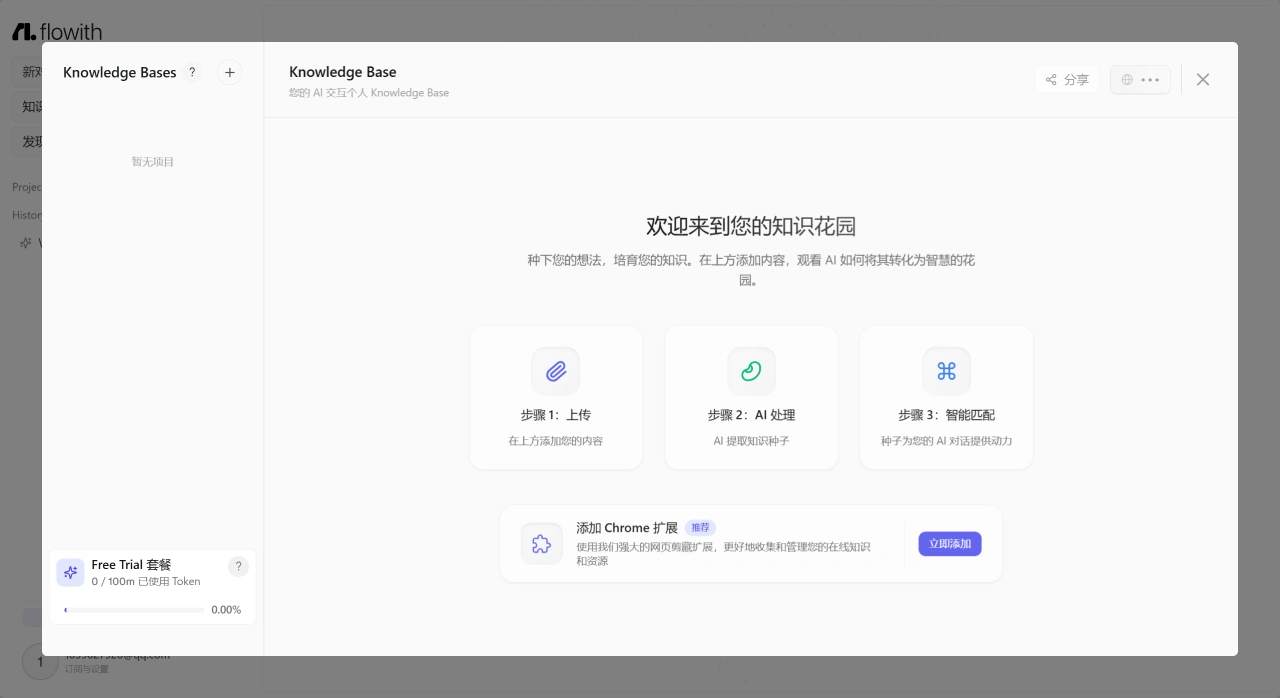Click the command symbol icon for 智能匹配
This screenshot has height=698, width=1280.
tap(946, 372)
